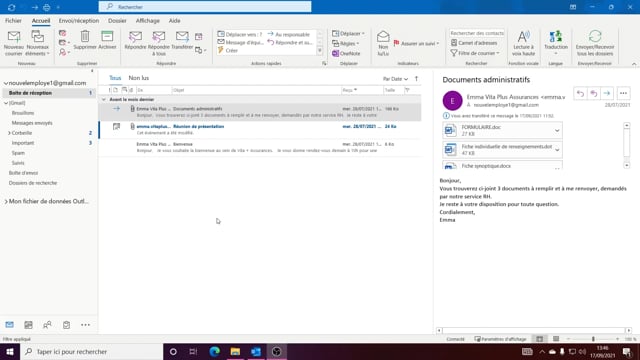This screenshot has height=360, width=640.
Task: Open the Réunion de présentation email
Action: click(x=260, y=130)
